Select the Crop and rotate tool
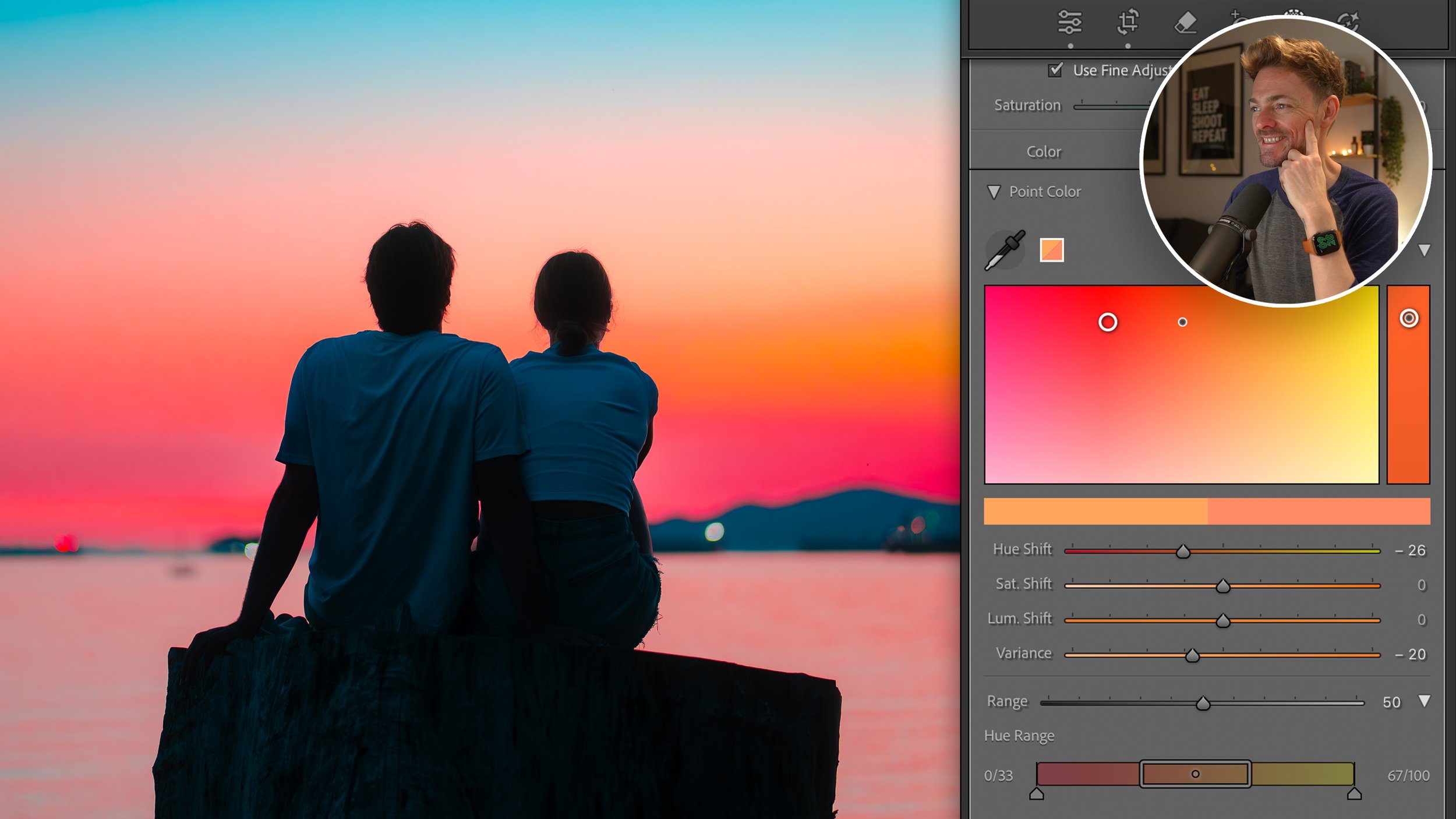The image size is (1456, 819). pyautogui.click(x=1128, y=22)
